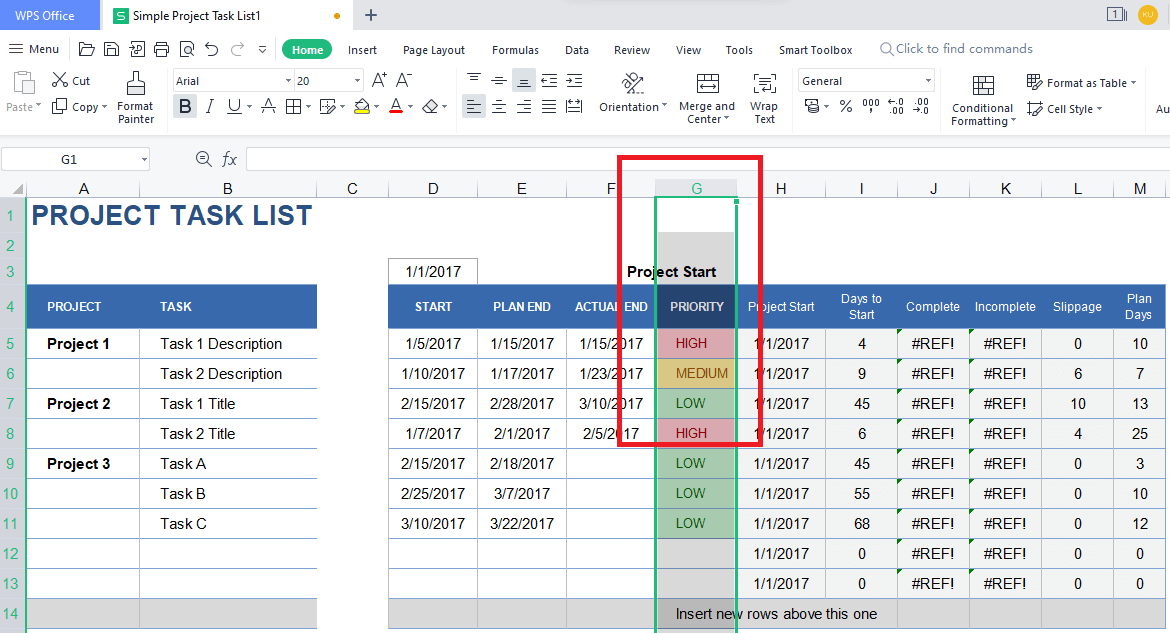Image resolution: width=1170 pixels, height=633 pixels.
Task: Switch to the Insert tab
Action: 362,50
